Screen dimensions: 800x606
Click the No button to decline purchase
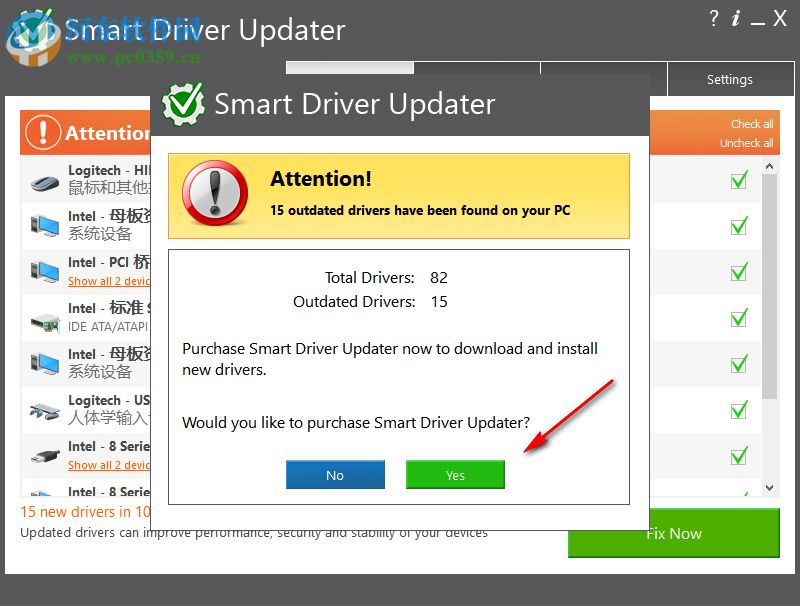[335, 474]
